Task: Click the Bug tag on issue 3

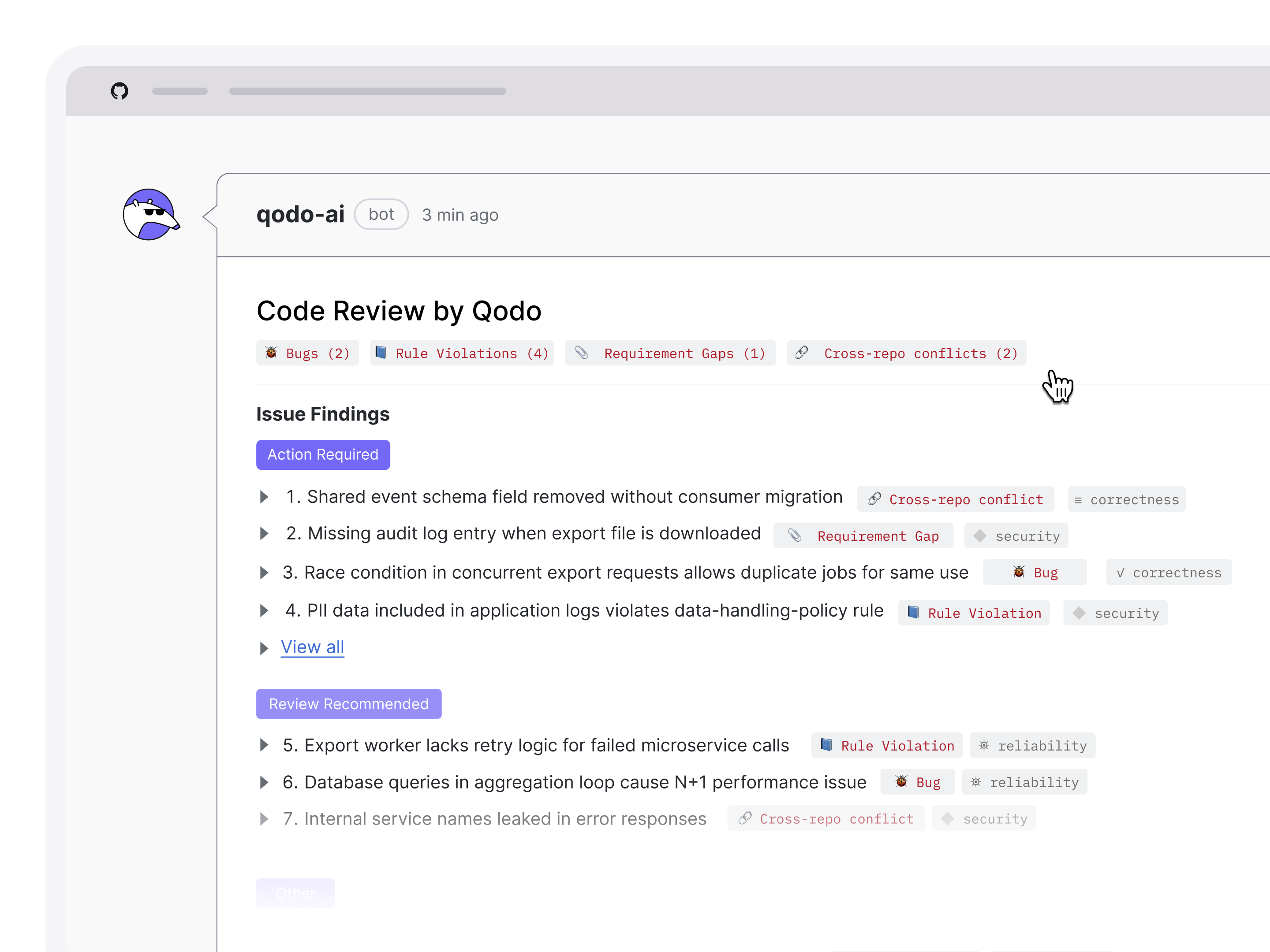Action: click(1035, 572)
